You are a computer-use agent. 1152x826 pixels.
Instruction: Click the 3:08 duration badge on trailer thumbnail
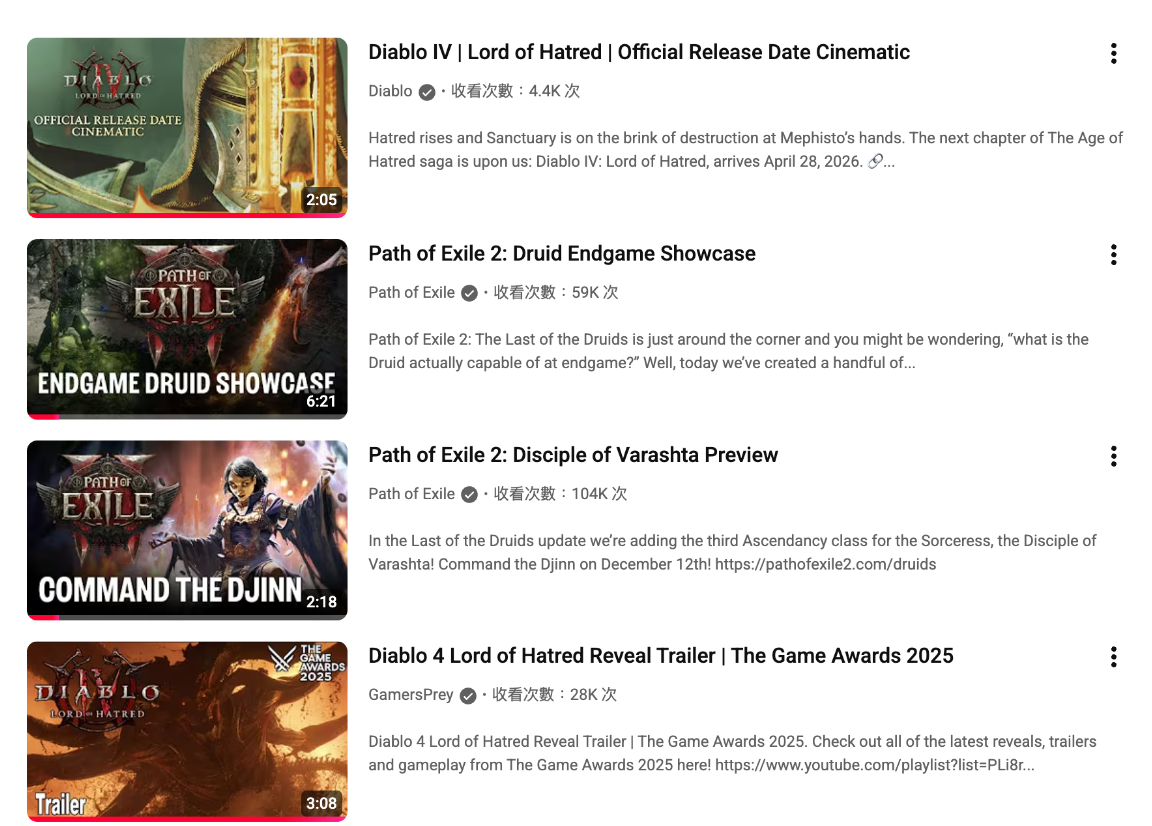click(x=322, y=803)
